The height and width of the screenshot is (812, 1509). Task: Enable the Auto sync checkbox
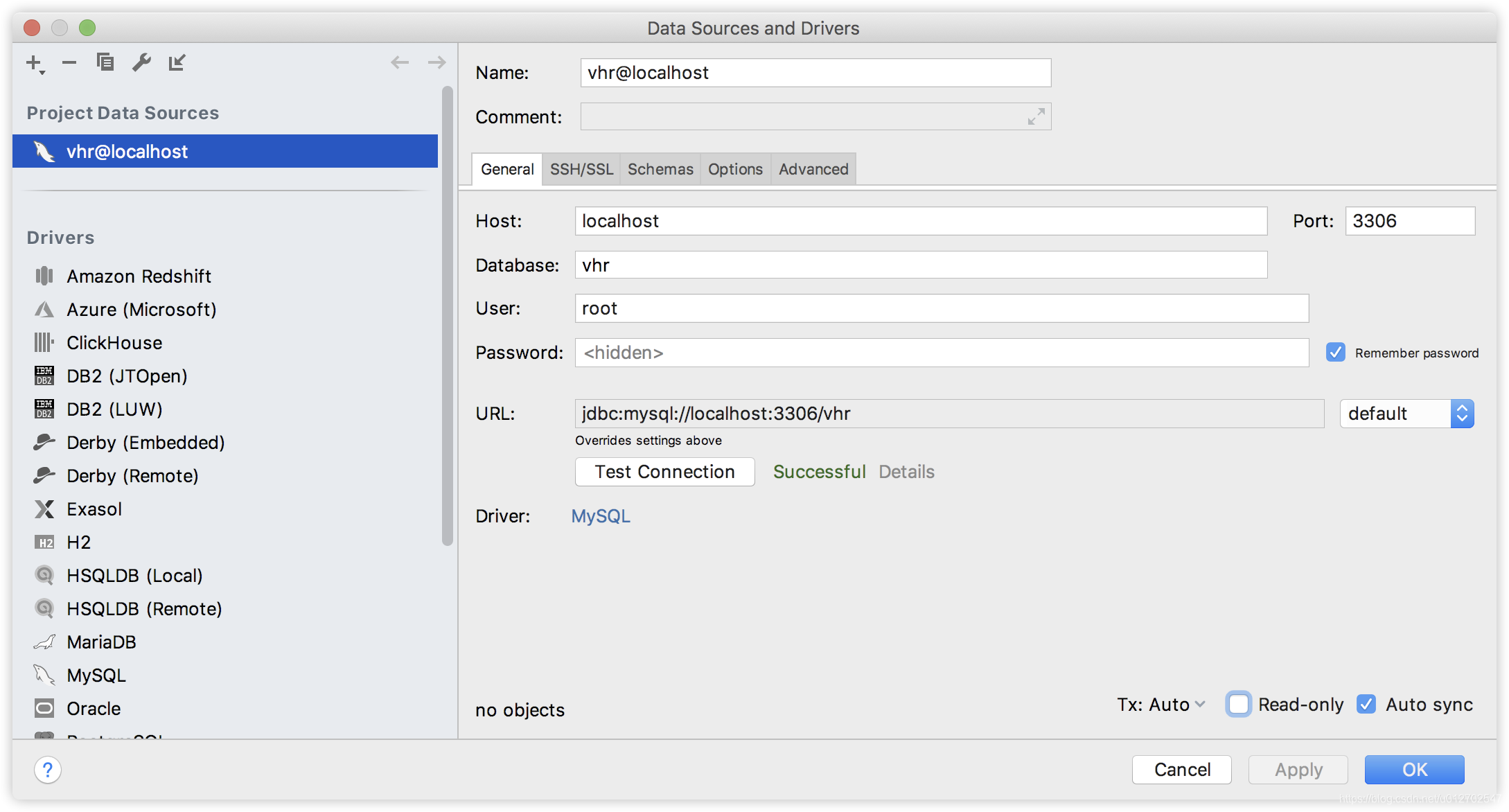[1367, 706]
